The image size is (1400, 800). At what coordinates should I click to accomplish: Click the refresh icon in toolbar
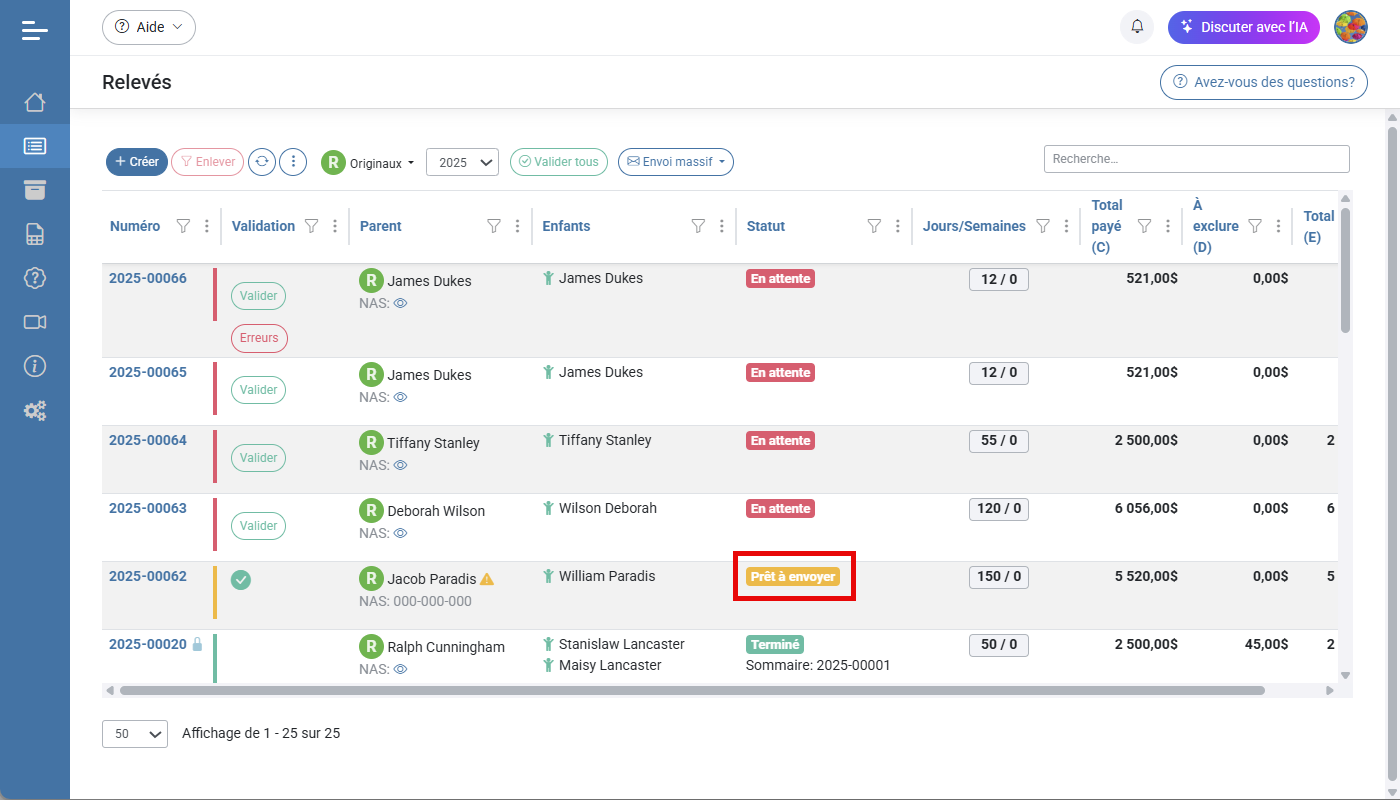[262, 162]
